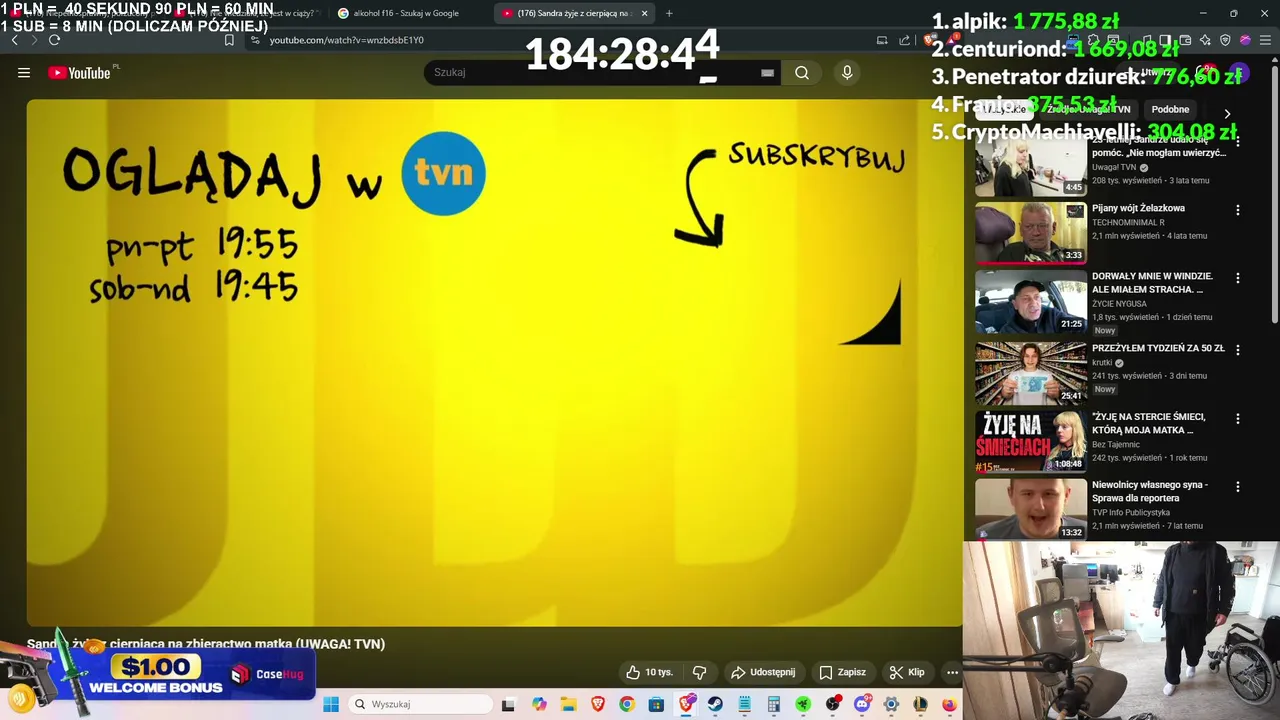
Task: Open File Explorer from the taskbar
Action: click(x=568, y=704)
